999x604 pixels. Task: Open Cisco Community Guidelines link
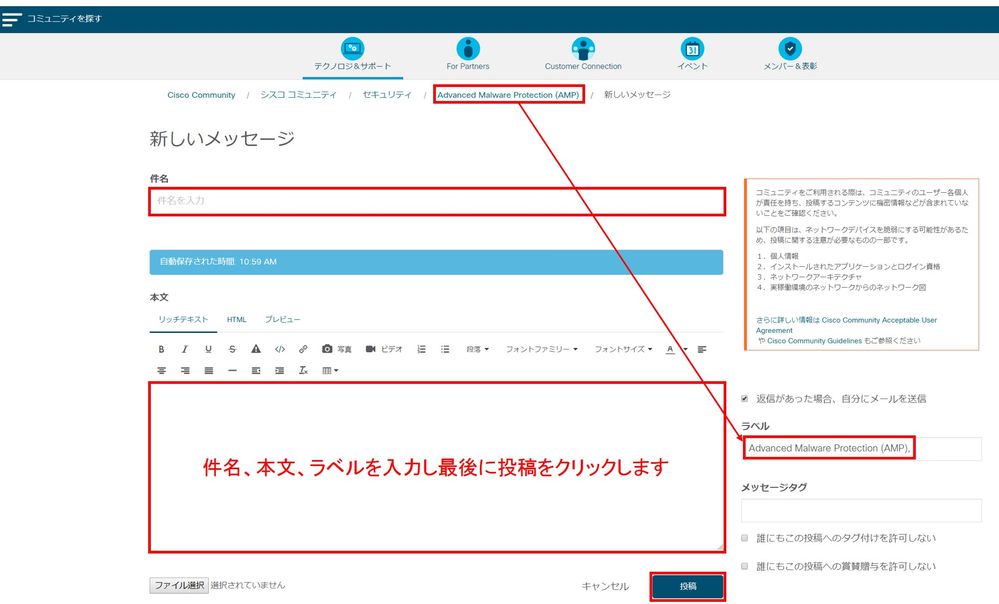pos(814,341)
